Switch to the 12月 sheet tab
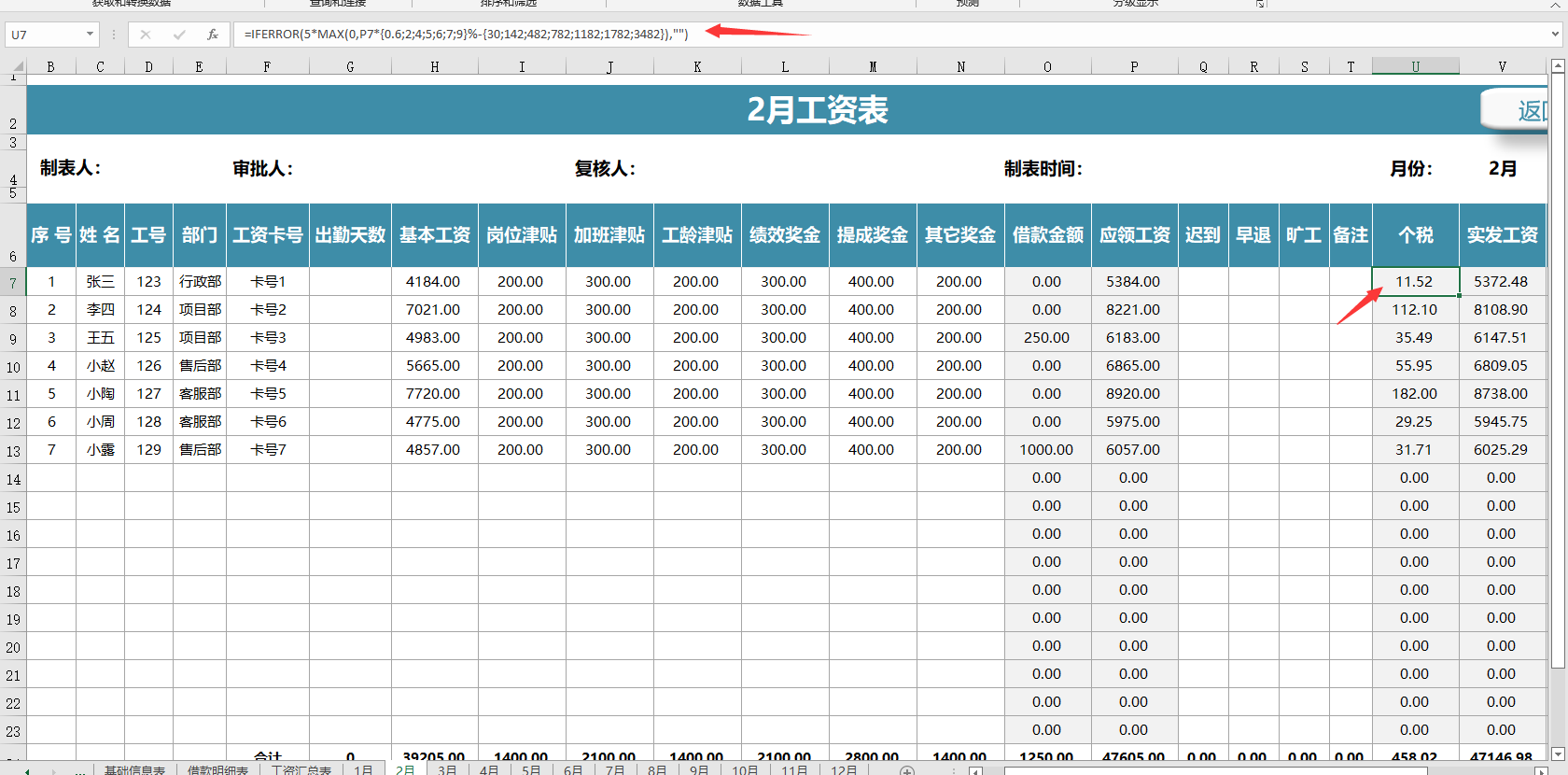 point(844,769)
